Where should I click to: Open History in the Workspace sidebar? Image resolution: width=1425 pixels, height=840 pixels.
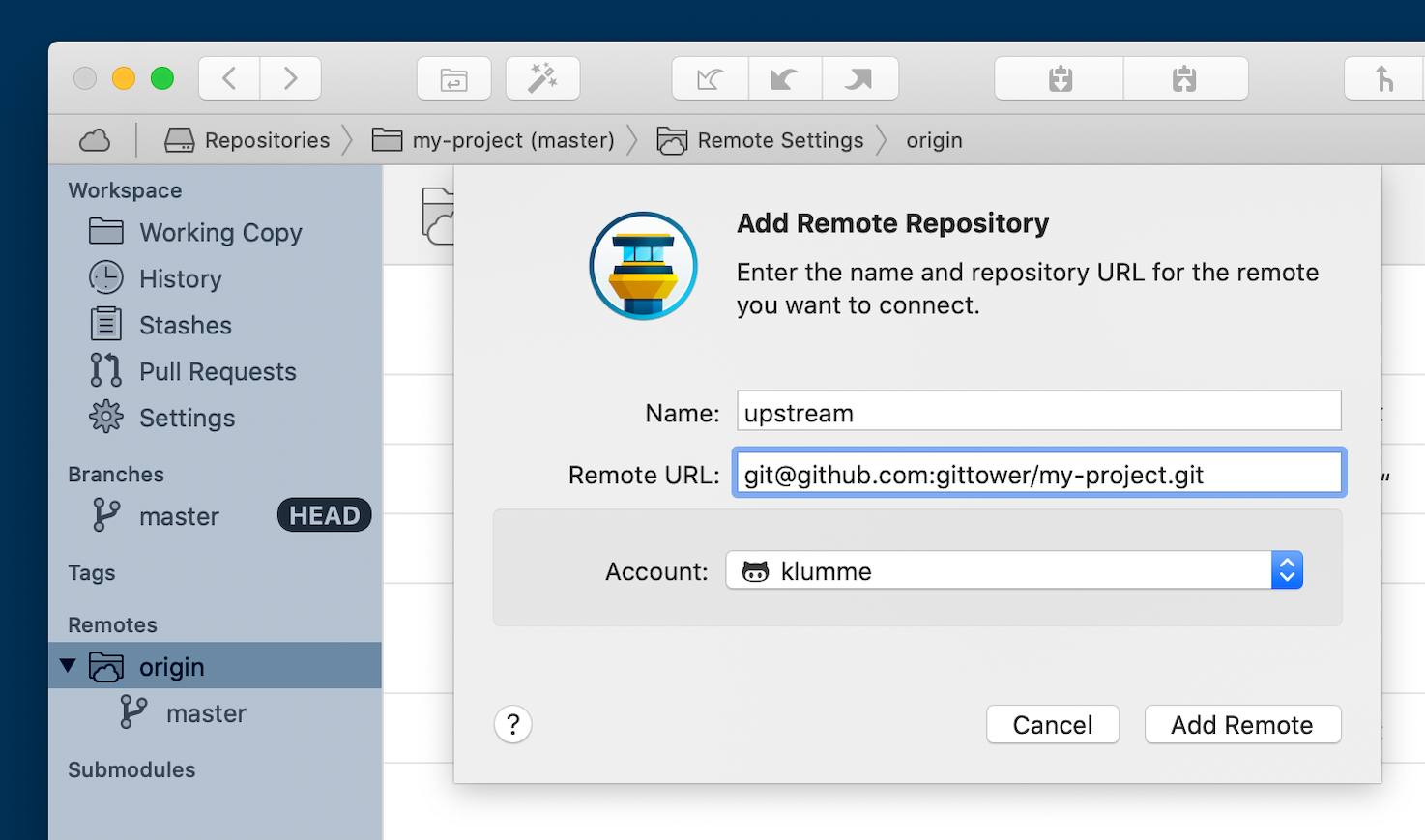tap(180, 279)
